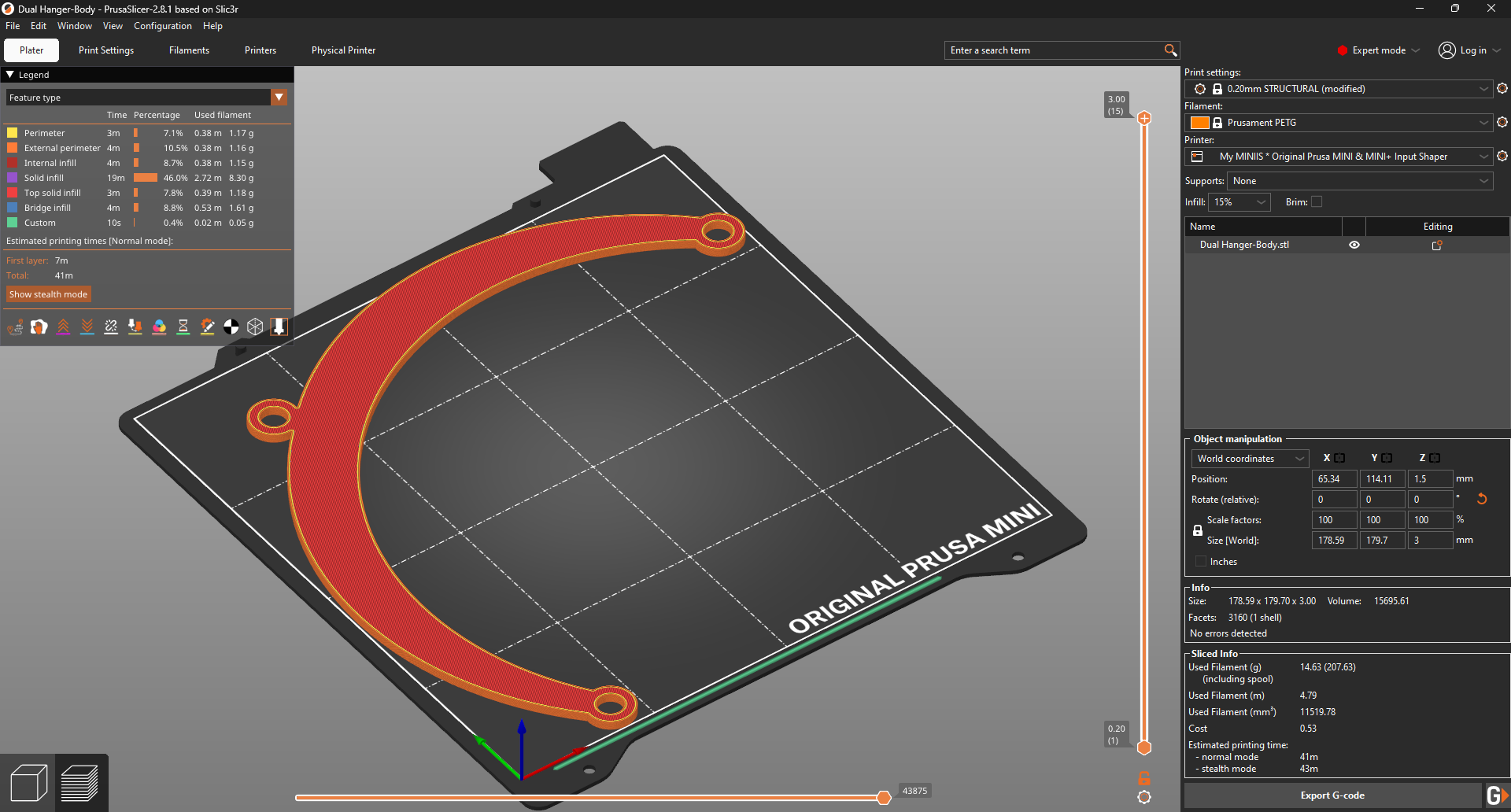The image size is (1511, 812).
Task: Open print settings gear next to 0.20mm STRUCTURAL
Action: (1502, 88)
